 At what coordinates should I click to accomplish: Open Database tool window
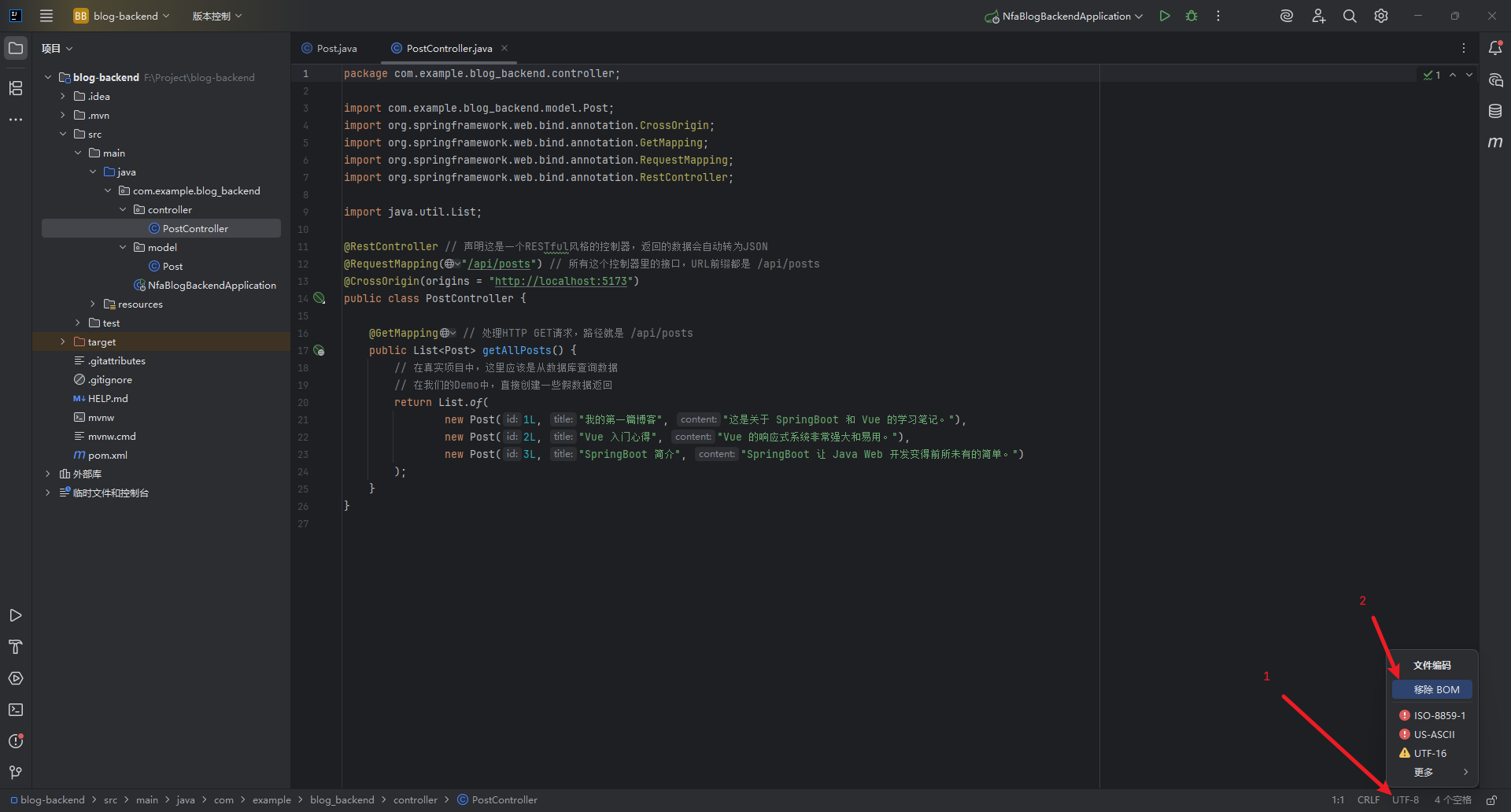[1495, 111]
